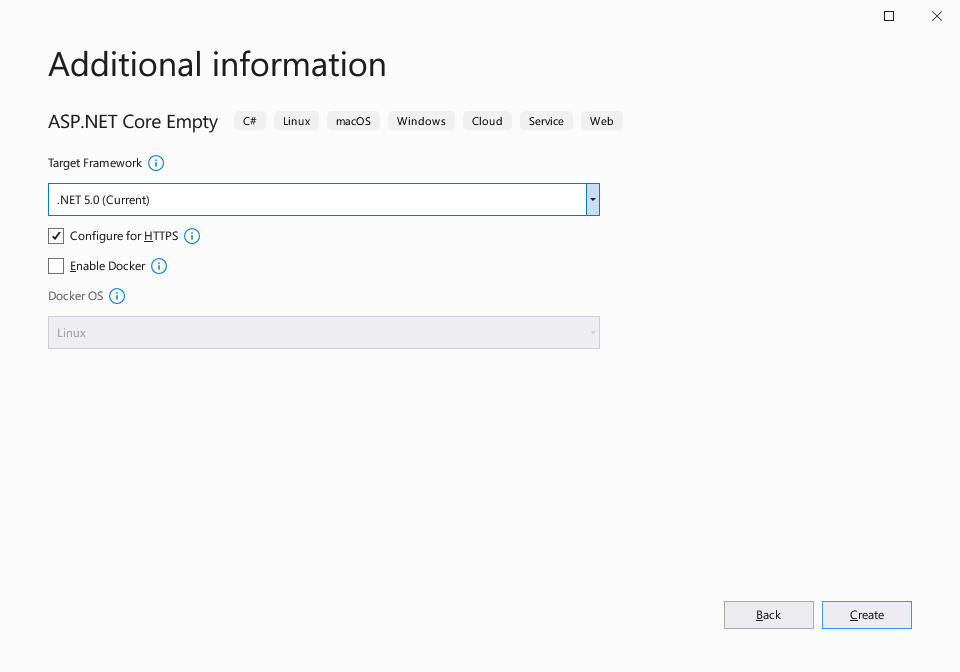Viewport: 960px width, 672px height.
Task: Click inside the Target Framework combo box
Action: 300,199
